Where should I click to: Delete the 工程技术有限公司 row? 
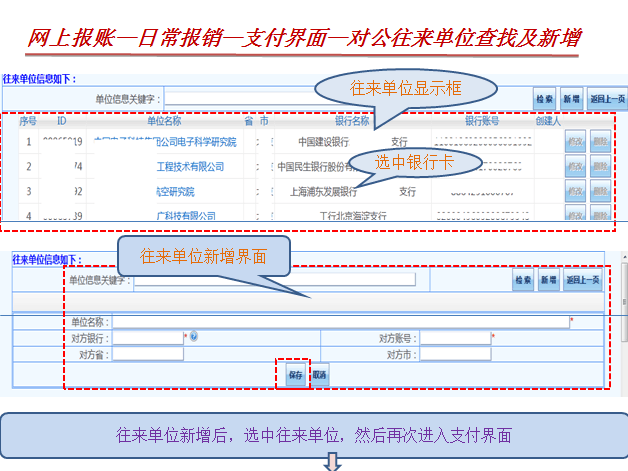[x=600, y=166]
